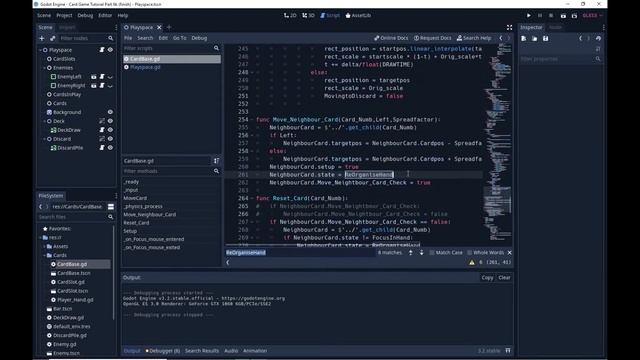Toggle alphabetical sorting of methods
Screen dimensions: 640x360
tap(216, 161)
